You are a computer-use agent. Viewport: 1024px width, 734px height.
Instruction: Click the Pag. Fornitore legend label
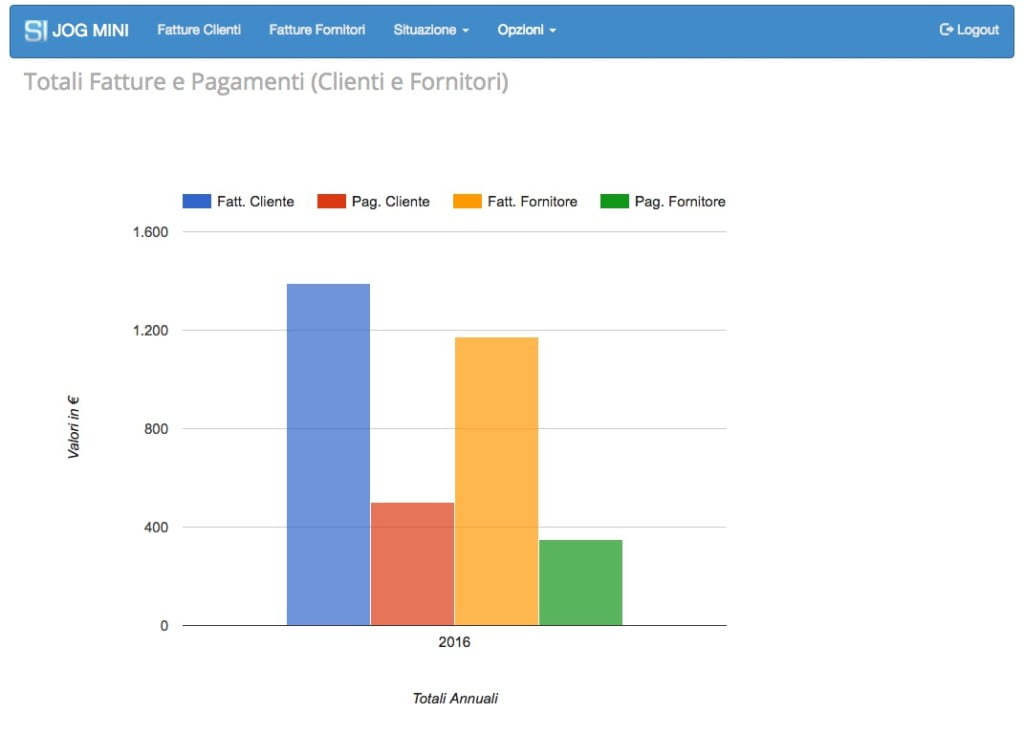tap(680, 202)
